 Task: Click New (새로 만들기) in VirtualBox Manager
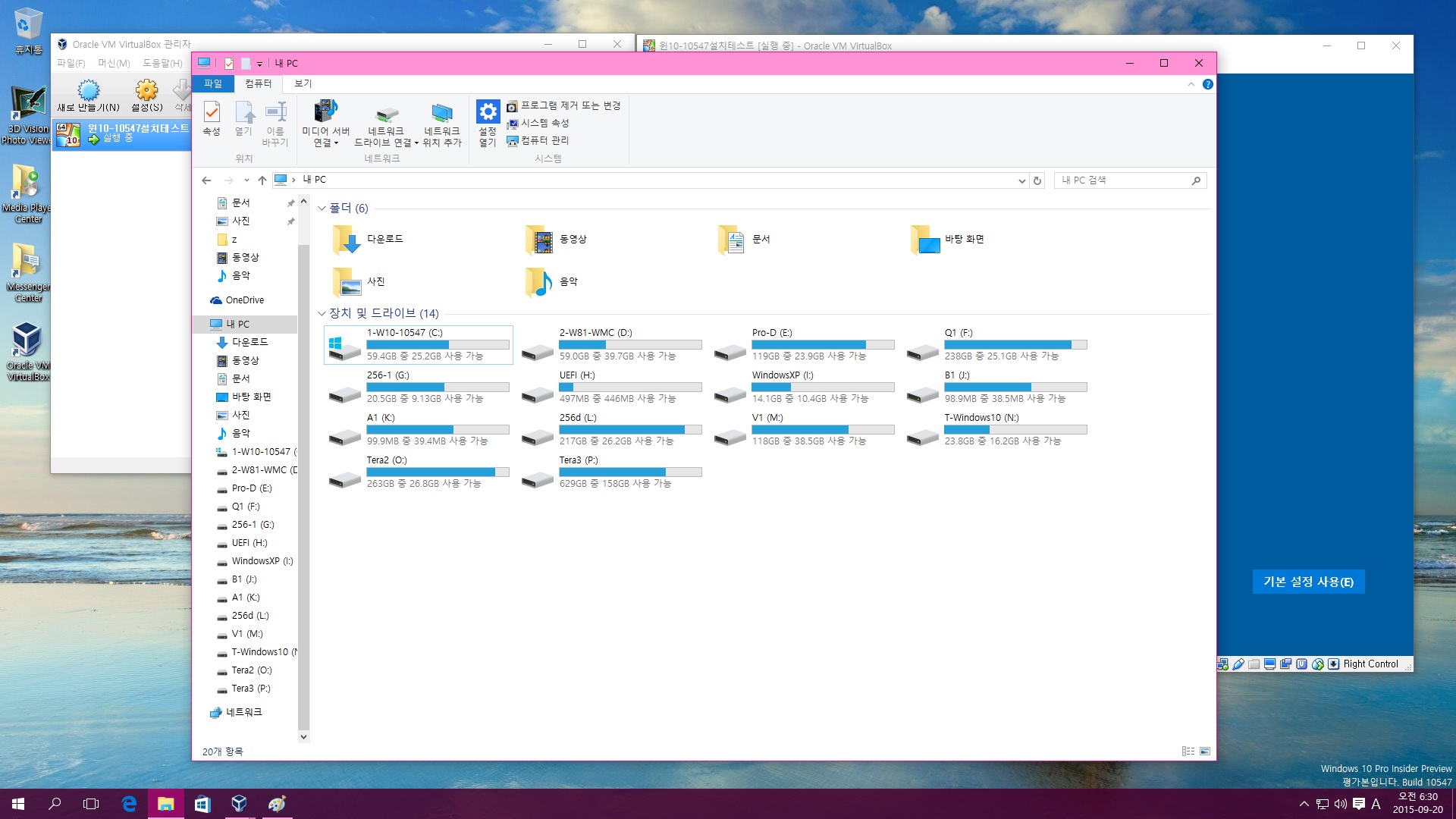(89, 96)
